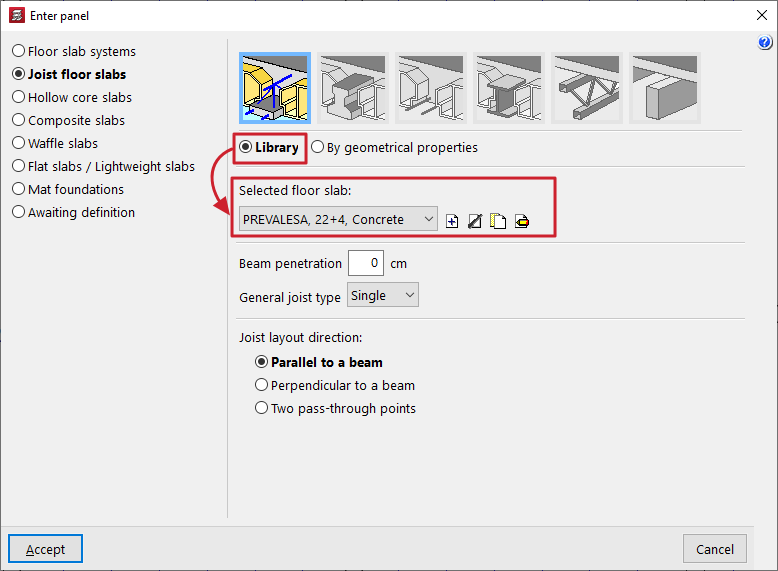Open the PREVALESA 22+4 Concrete dropdown

click(338, 219)
